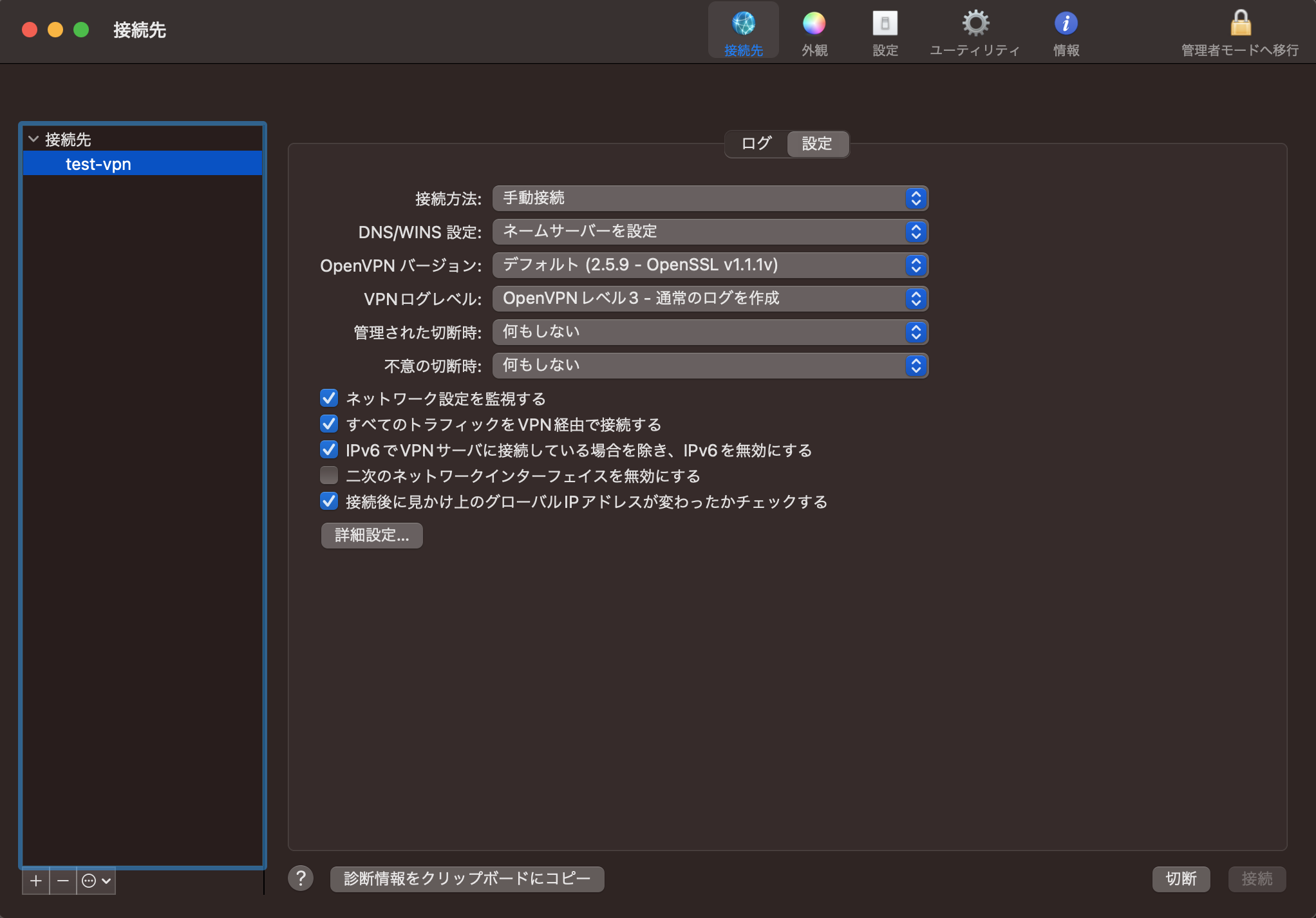Select the test-vpn configuration in list
This screenshot has height=918, width=1316.
pos(99,164)
